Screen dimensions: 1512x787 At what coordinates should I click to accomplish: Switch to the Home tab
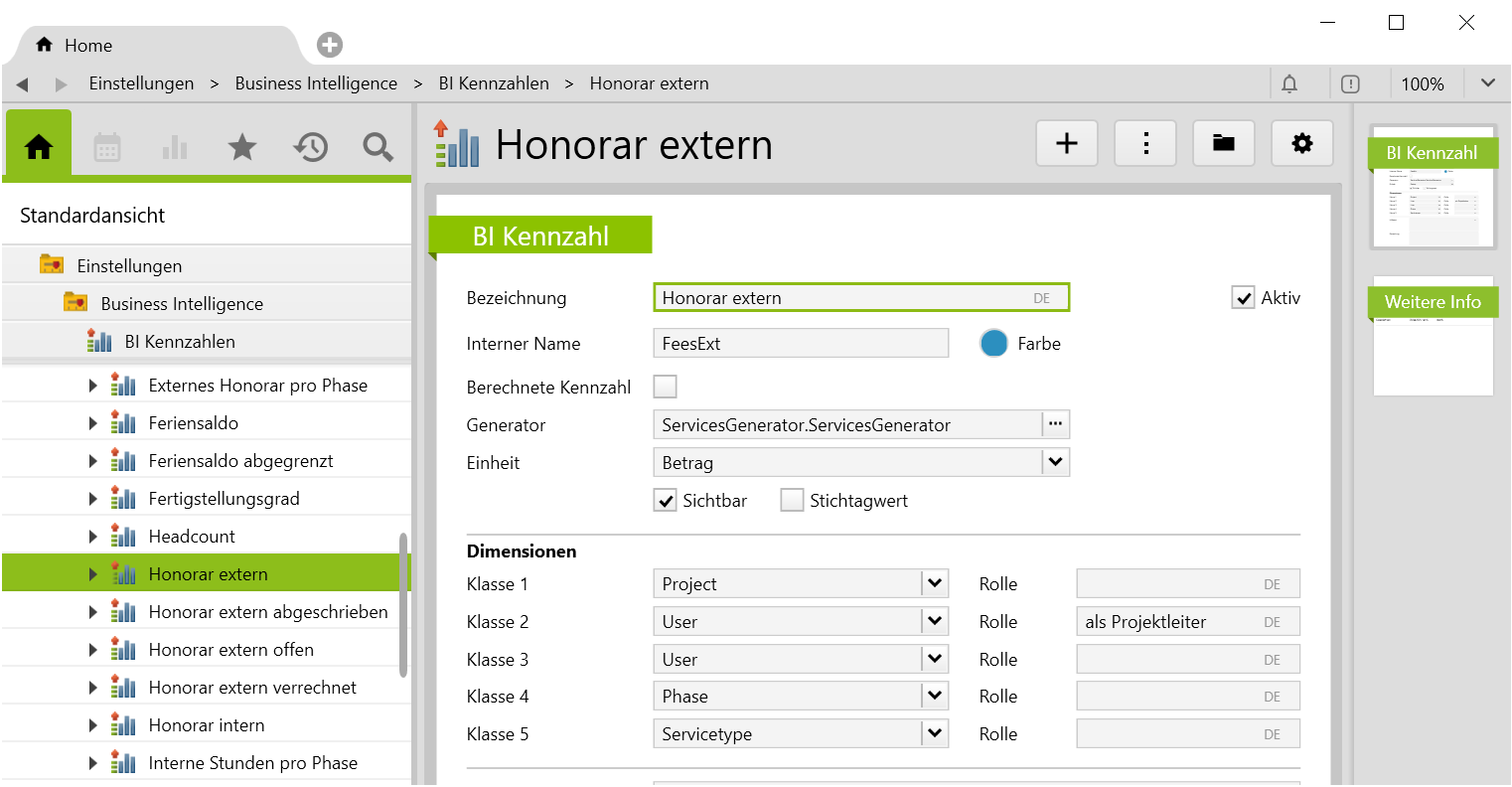coord(75,46)
